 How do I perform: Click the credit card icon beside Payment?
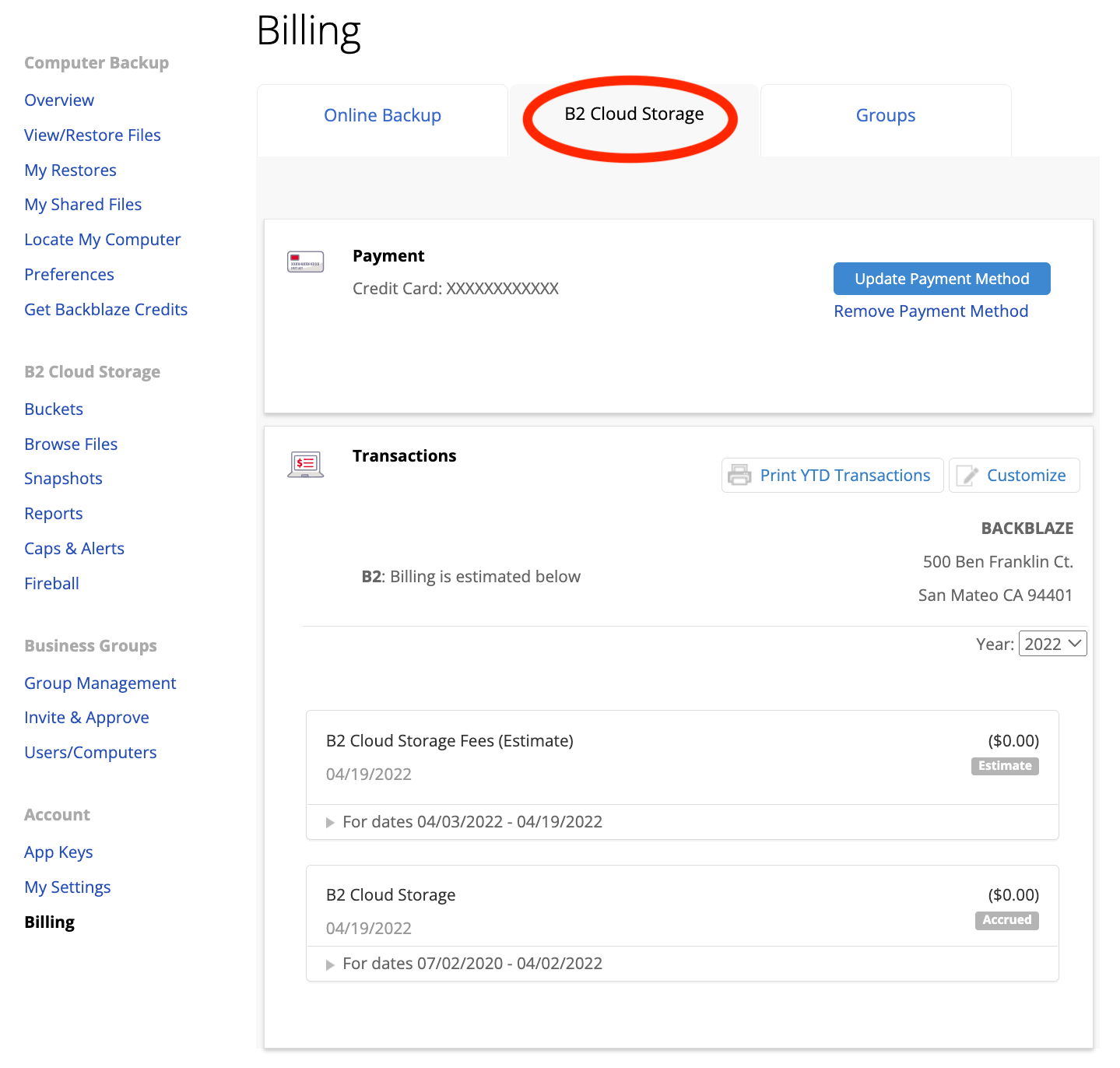(x=305, y=262)
